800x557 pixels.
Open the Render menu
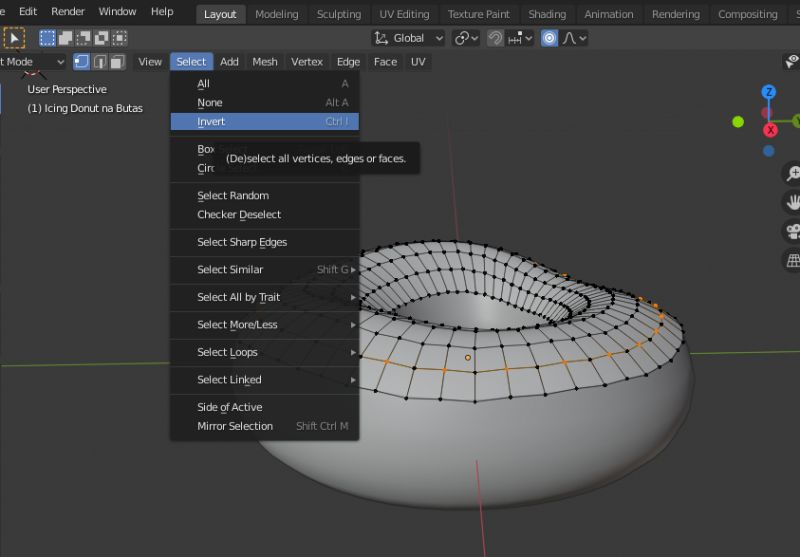click(68, 11)
